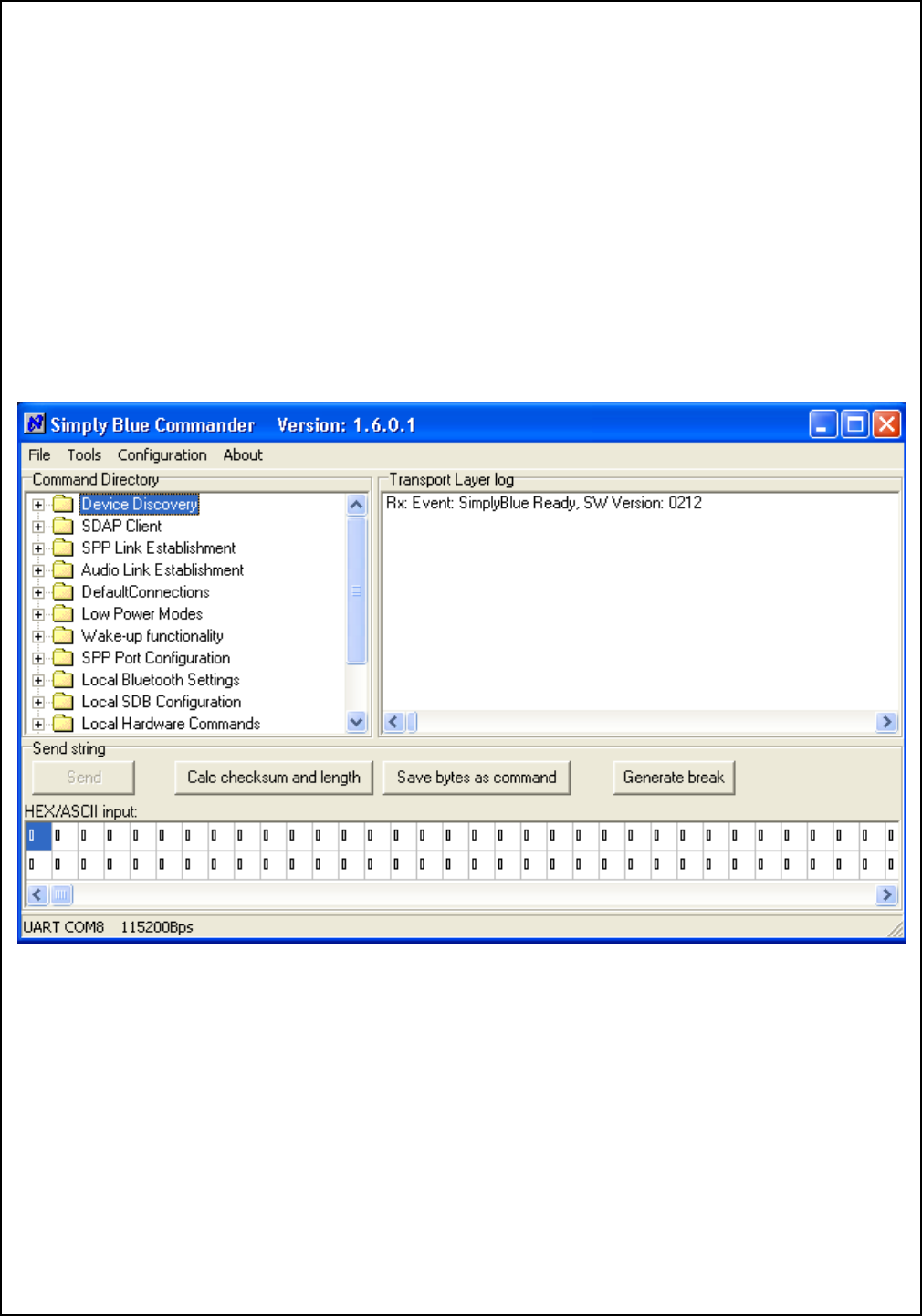Viewport: 922px width, 1316px height.
Task: Click the Generate break button
Action: point(674,778)
